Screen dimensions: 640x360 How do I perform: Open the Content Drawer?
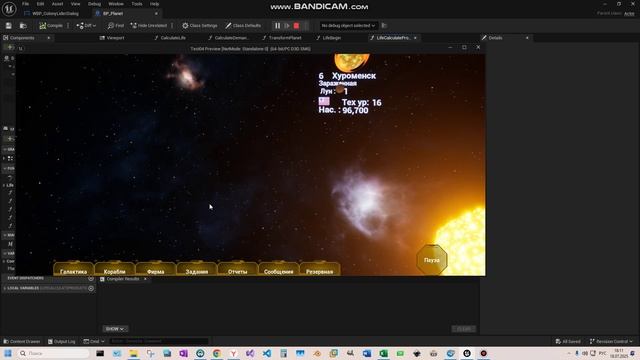point(22,341)
